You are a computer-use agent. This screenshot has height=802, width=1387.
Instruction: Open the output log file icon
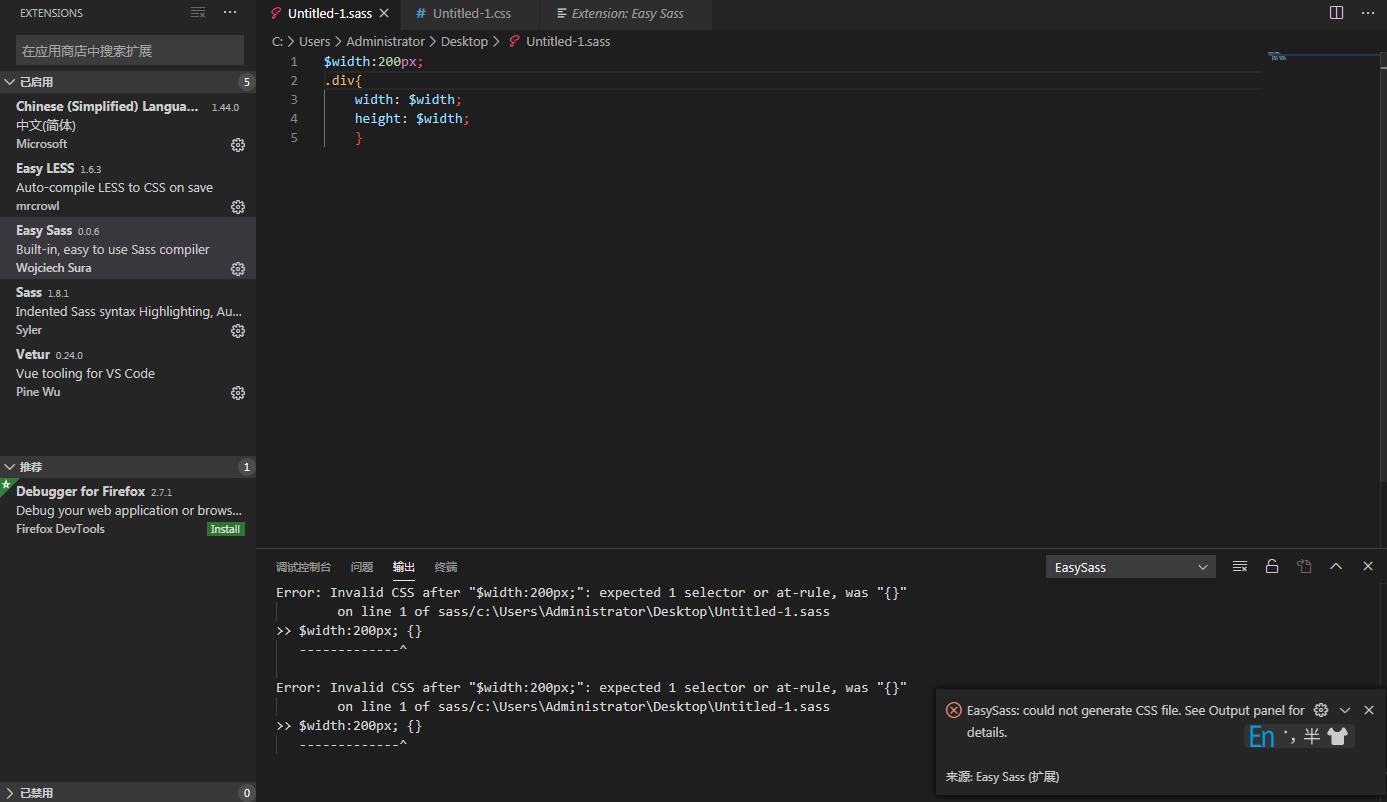(x=1304, y=566)
